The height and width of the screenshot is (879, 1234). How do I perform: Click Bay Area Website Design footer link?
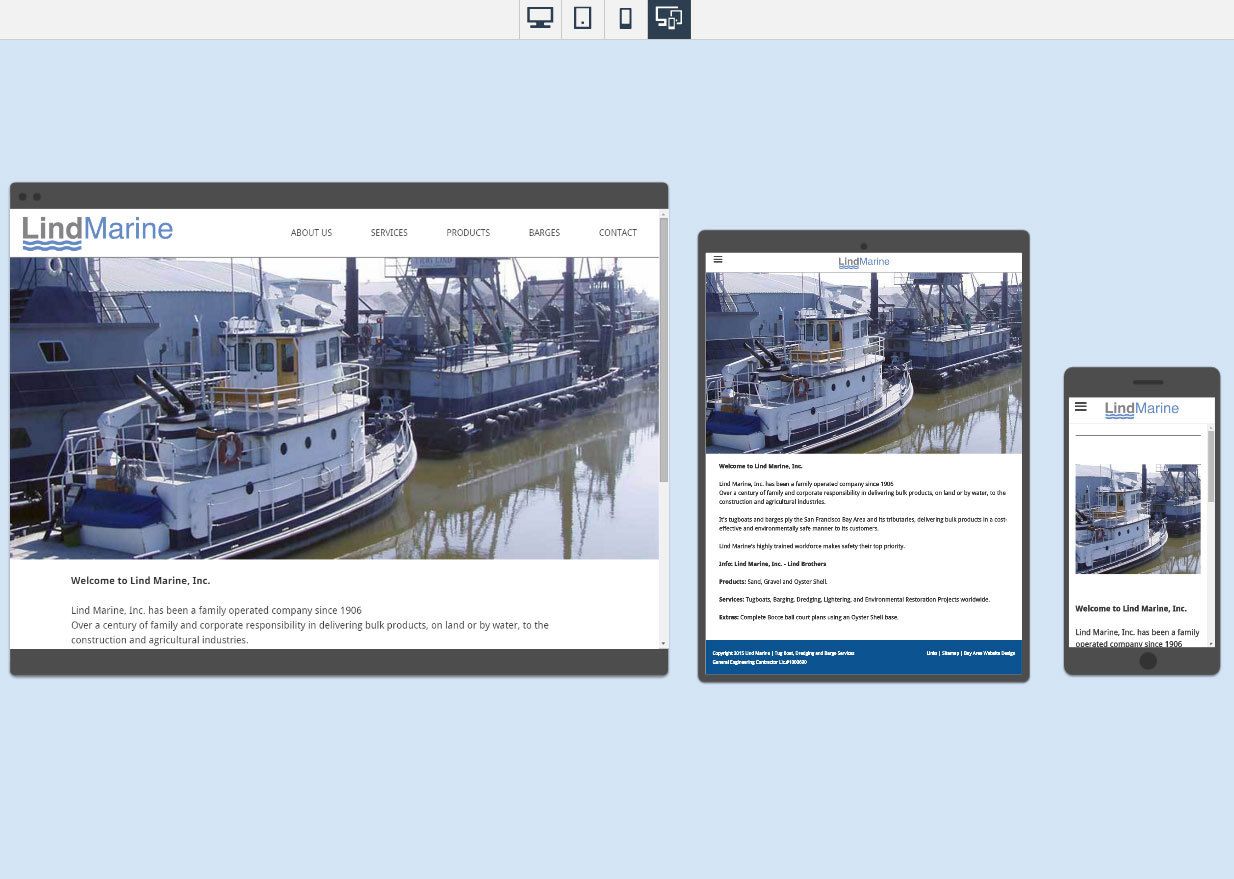click(x=989, y=653)
